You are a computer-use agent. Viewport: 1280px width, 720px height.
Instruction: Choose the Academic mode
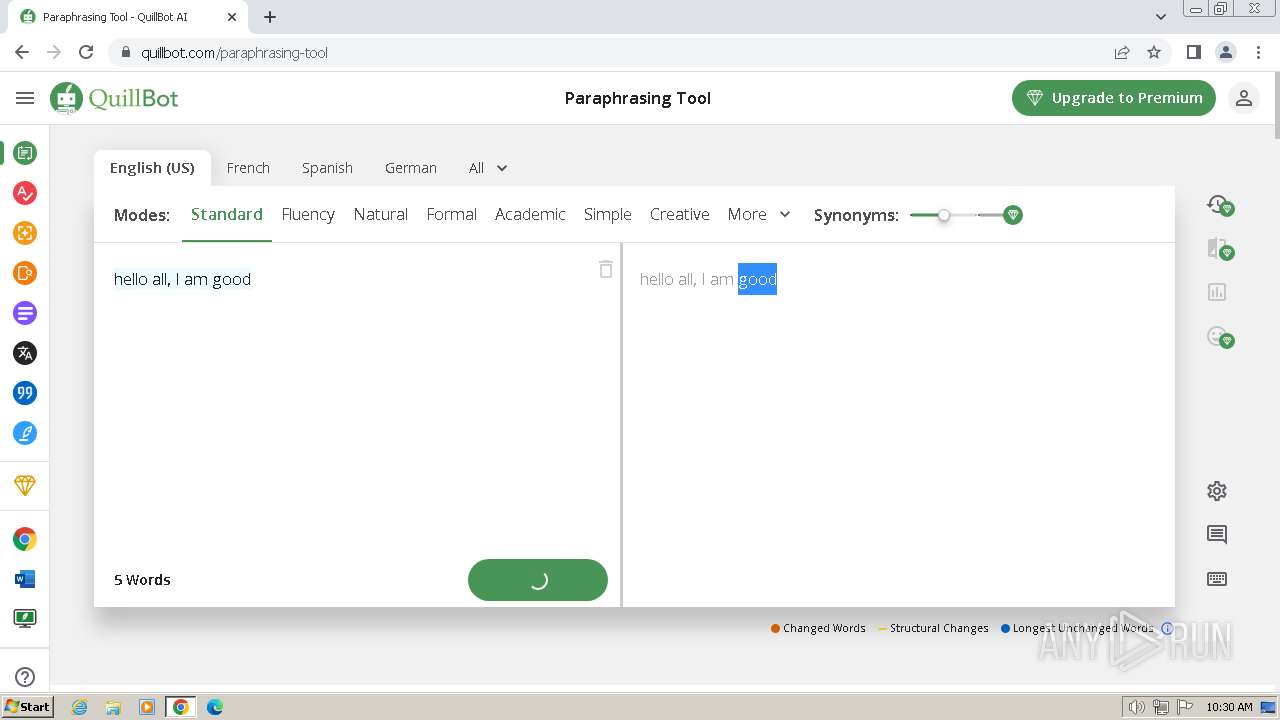tap(530, 214)
